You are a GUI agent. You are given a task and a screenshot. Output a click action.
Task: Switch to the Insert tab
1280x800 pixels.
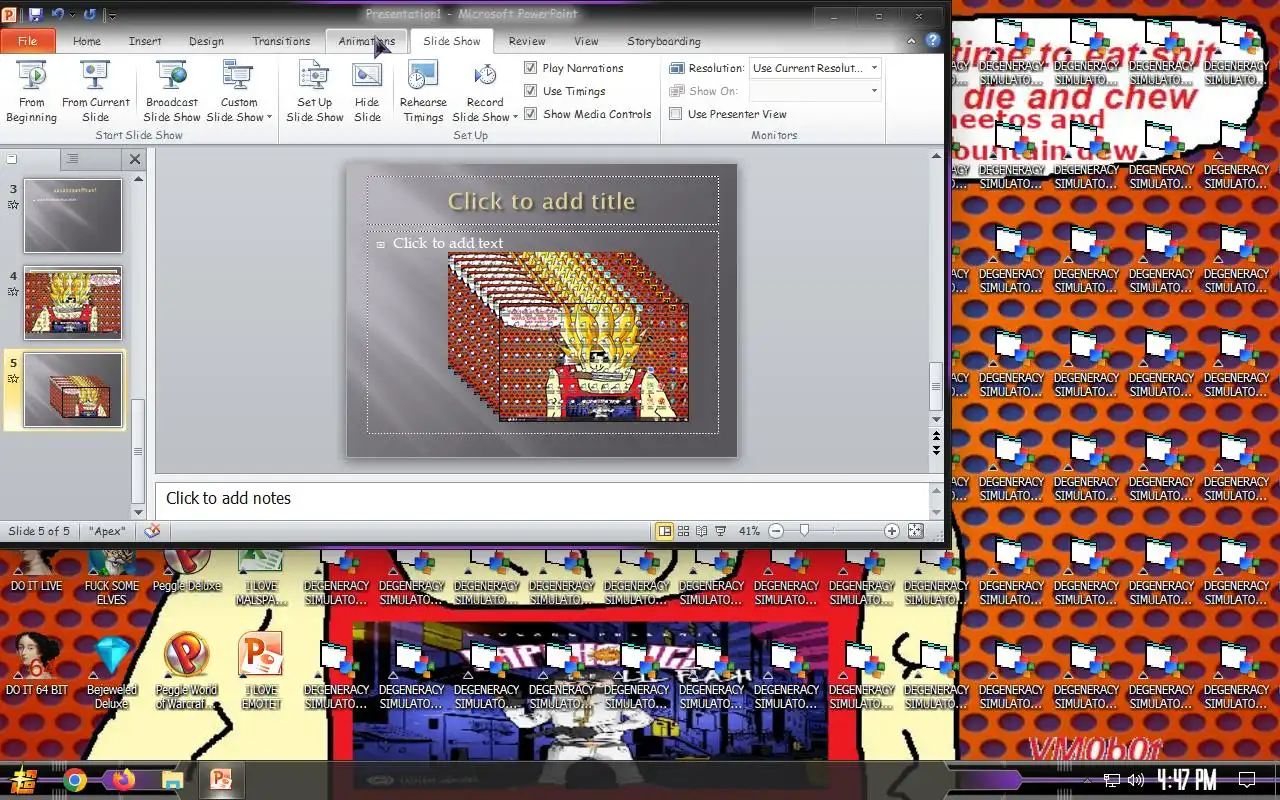[x=145, y=41]
